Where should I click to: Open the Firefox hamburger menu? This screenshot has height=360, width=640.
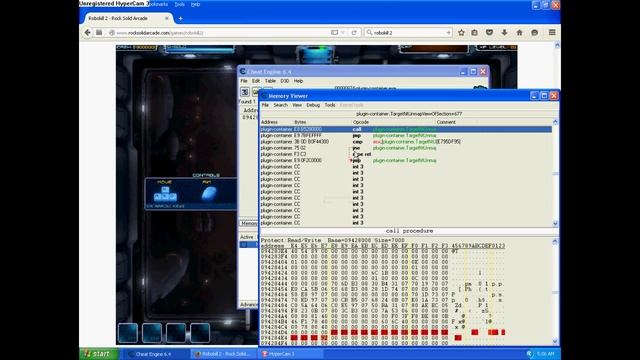(552, 32)
